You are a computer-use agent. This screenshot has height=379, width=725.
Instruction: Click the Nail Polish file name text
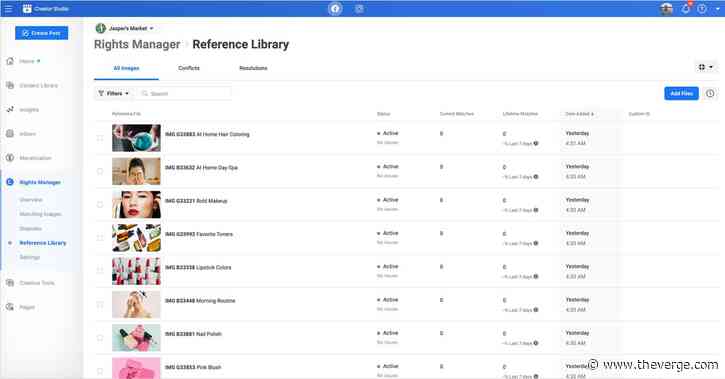click(x=193, y=334)
